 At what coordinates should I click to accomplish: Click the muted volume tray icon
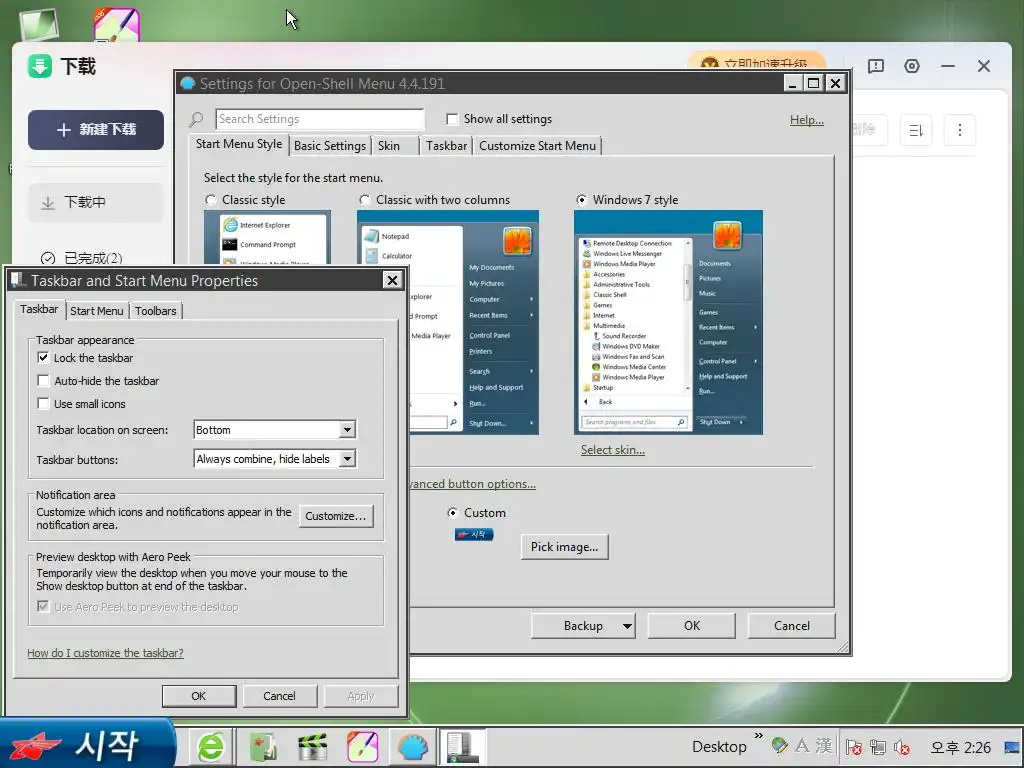[x=903, y=746]
